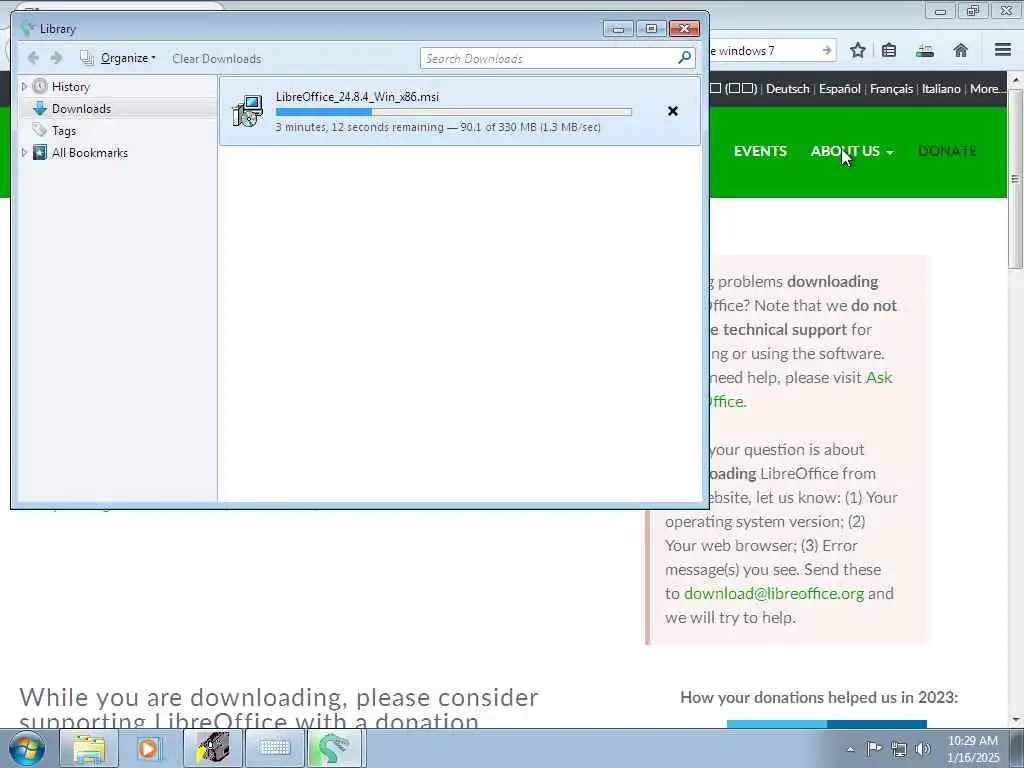Open the browser bookmarks list icon
The width and height of the screenshot is (1024, 768).
(889, 50)
